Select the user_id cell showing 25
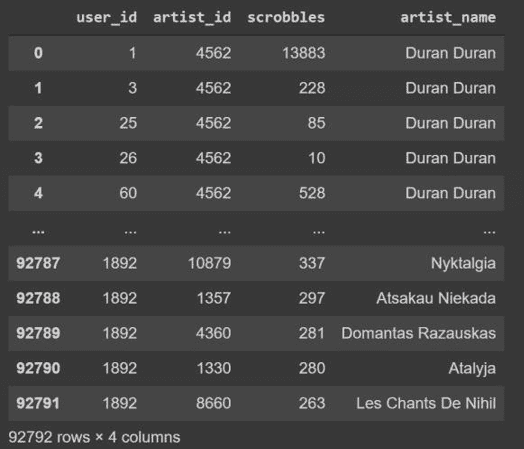The image size is (524, 449). (x=128, y=123)
